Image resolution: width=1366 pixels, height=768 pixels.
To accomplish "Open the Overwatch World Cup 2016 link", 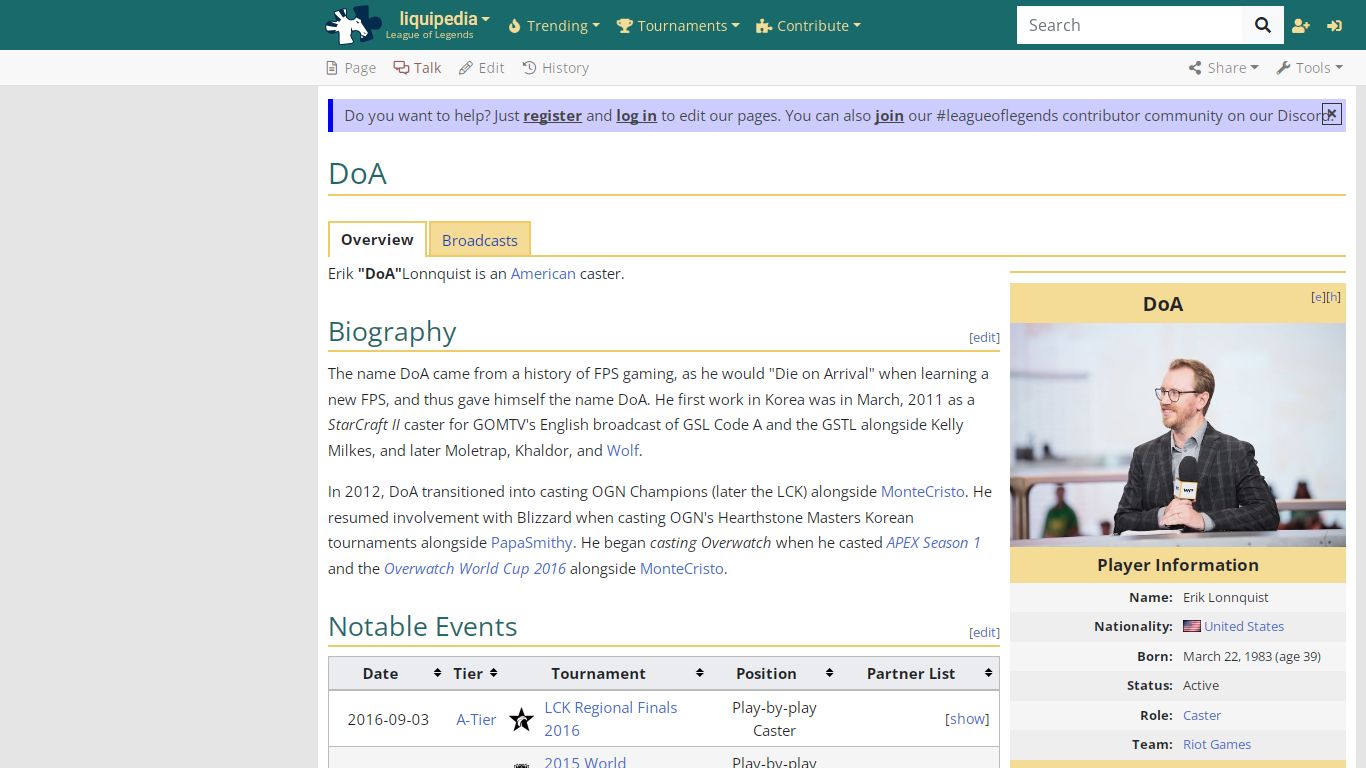I will tap(475, 569).
